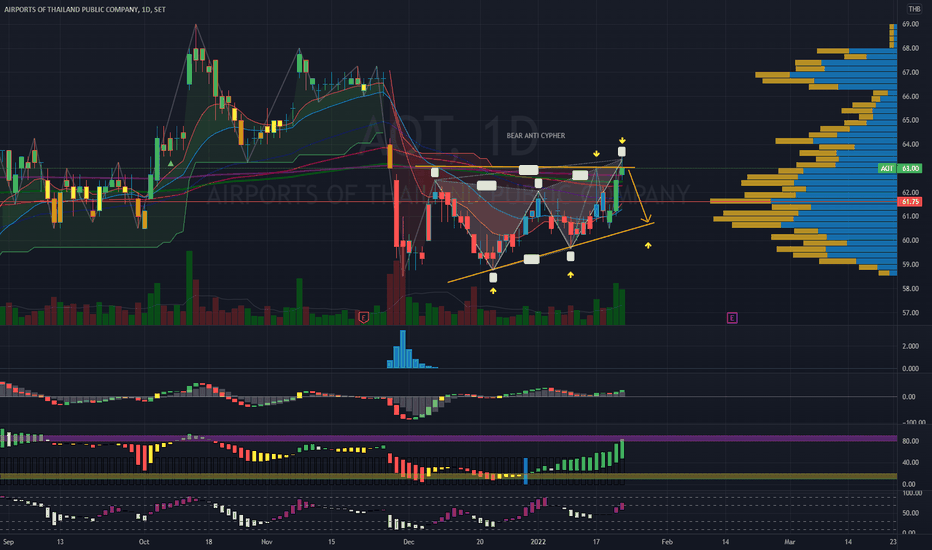Click the 67.00 price axis label
Image resolution: width=932 pixels, height=550 pixels.
911,73
